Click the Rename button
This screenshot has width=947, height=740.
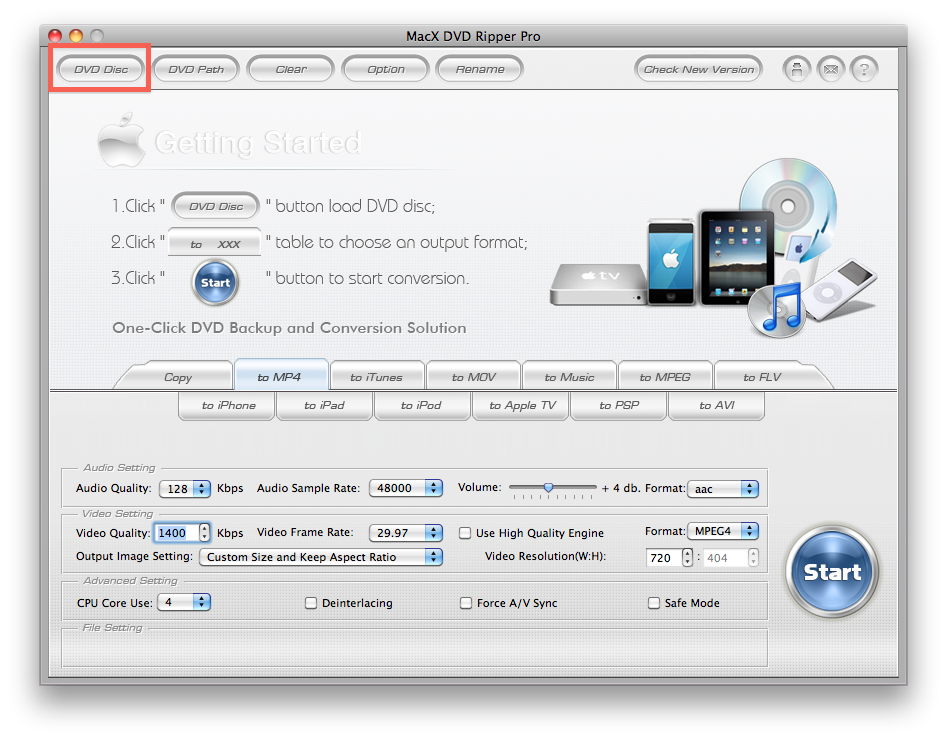pos(480,69)
